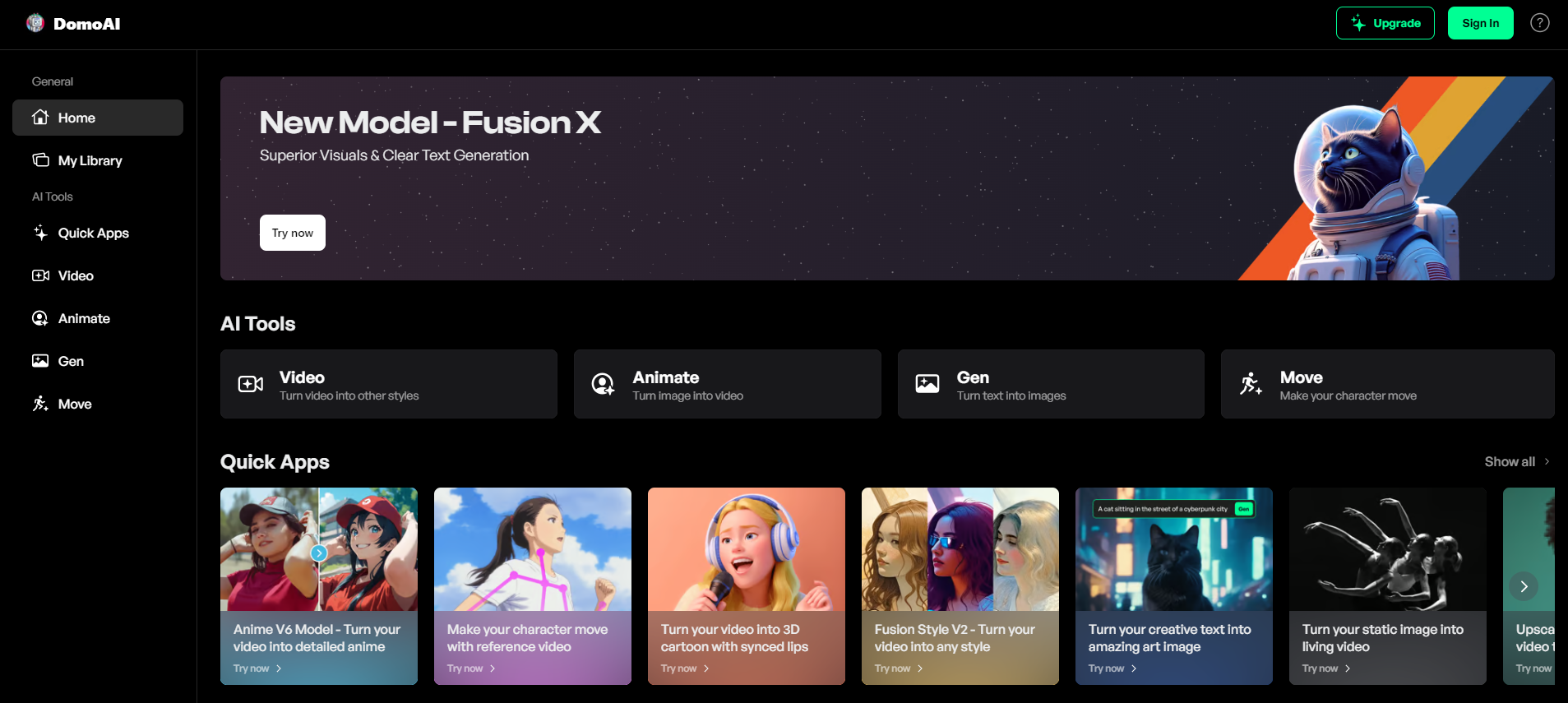Click the DomoAI logo icon

pos(35,23)
